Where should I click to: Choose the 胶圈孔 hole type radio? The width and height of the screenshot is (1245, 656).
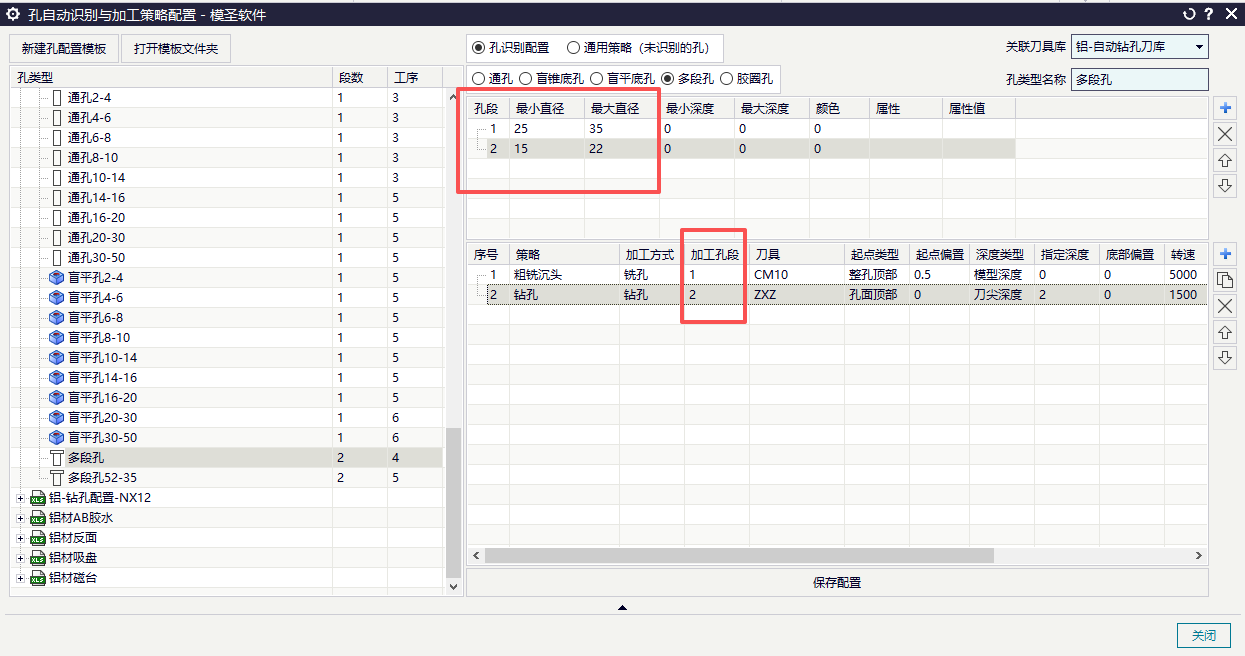pyautogui.click(x=727, y=78)
